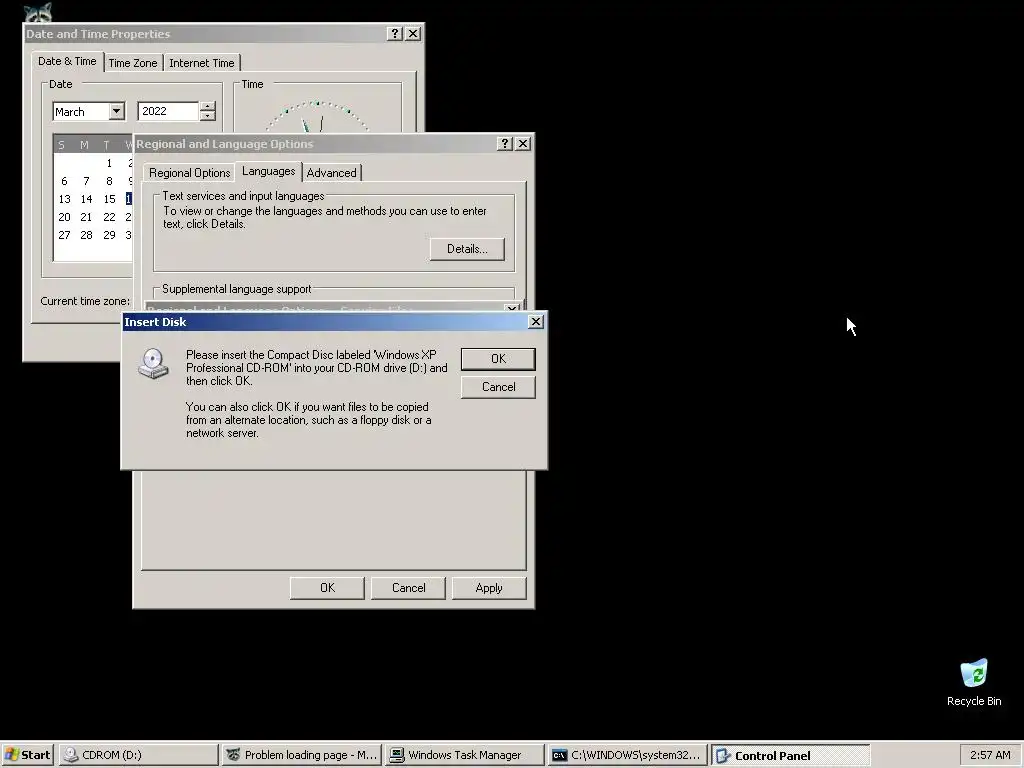Select day 21 in the calendar
The width and height of the screenshot is (1024, 768).
(86, 217)
